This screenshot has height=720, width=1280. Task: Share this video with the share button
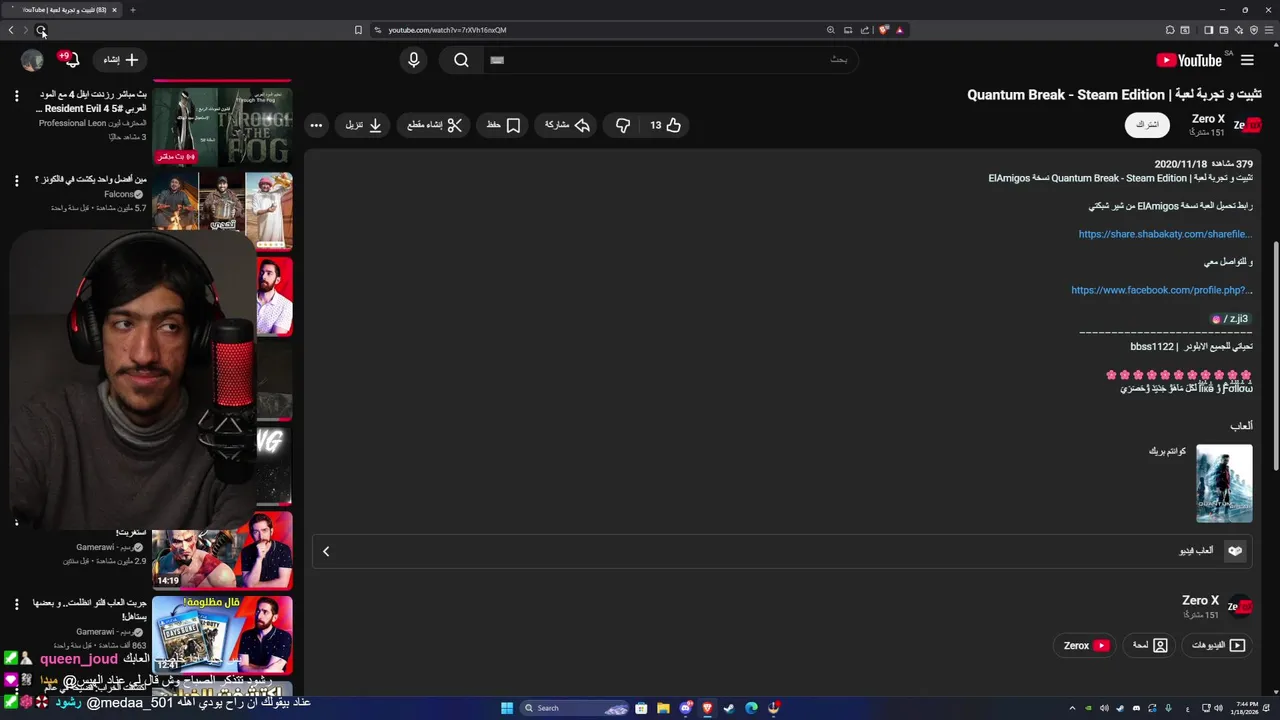pos(567,125)
